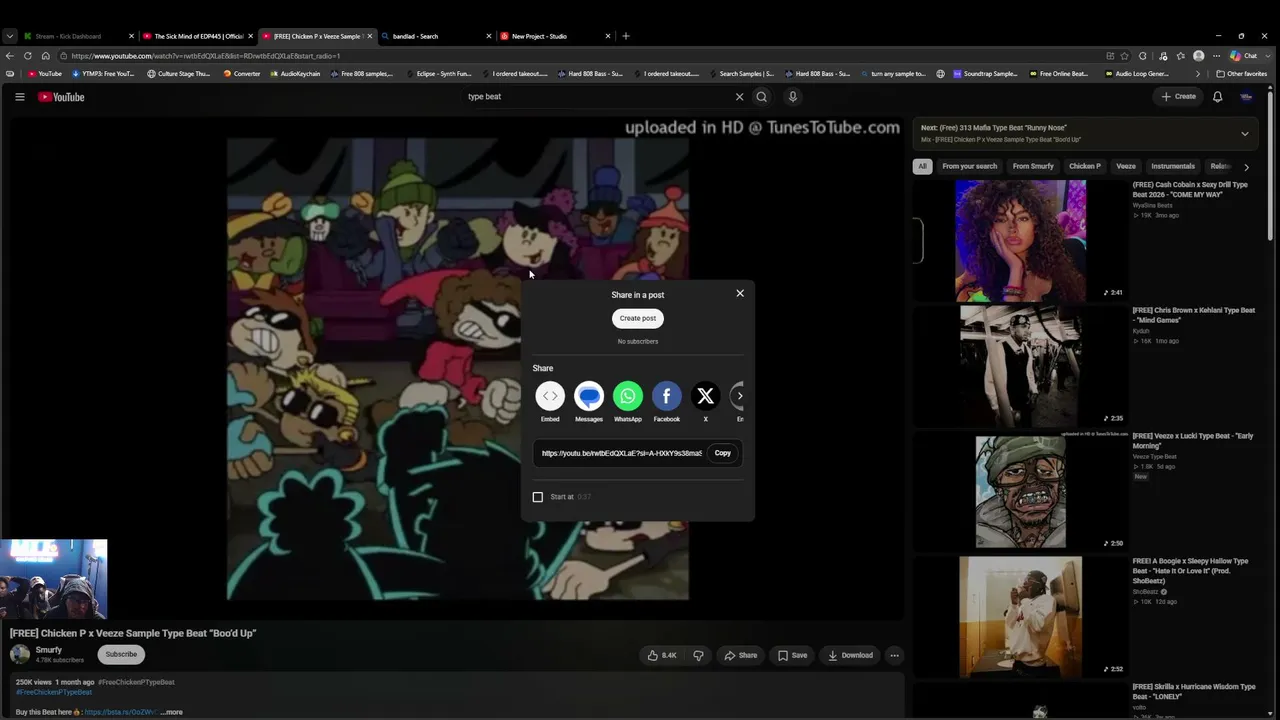Share via the Embed icon

click(550, 396)
